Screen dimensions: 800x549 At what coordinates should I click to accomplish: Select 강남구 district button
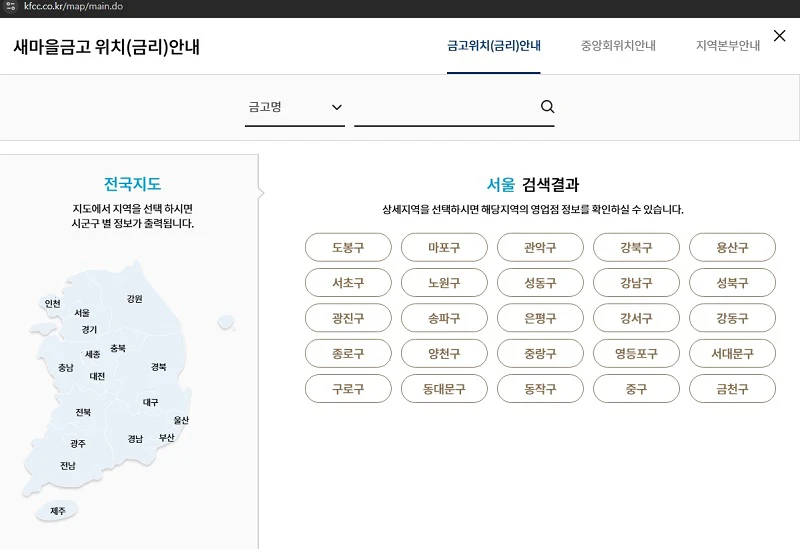click(636, 283)
